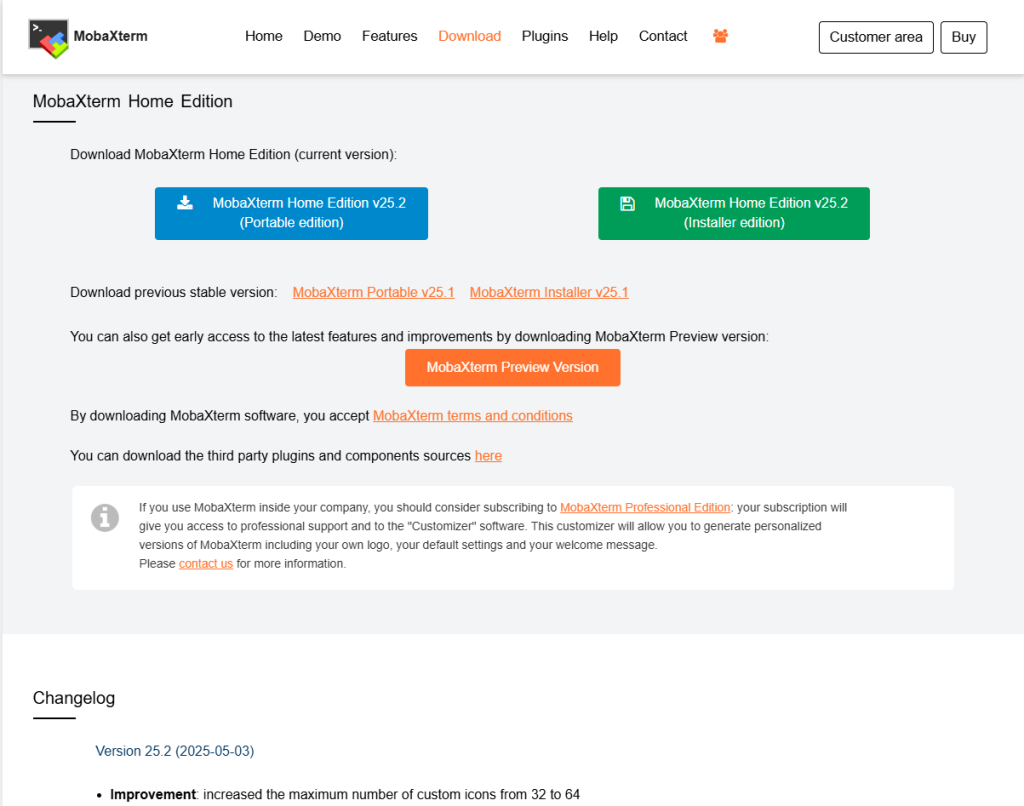Open MobaXterm Installer v25.1 link
The image size is (1024, 806).
click(549, 292)
